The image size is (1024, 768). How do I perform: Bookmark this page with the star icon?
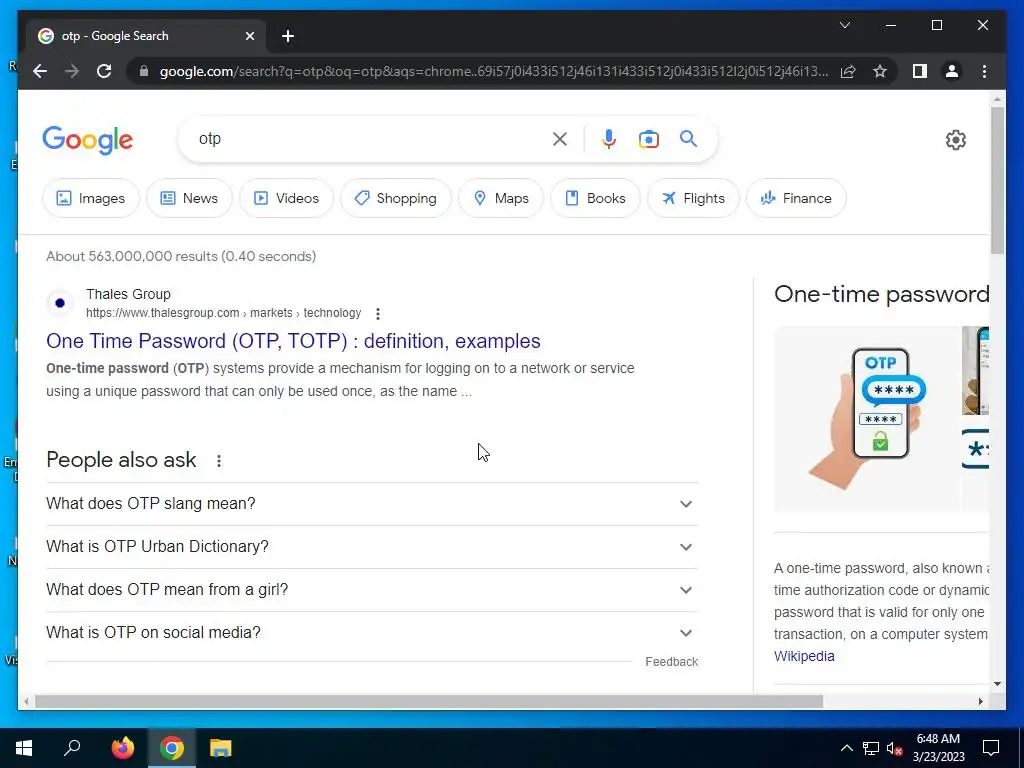coord(880,71)
